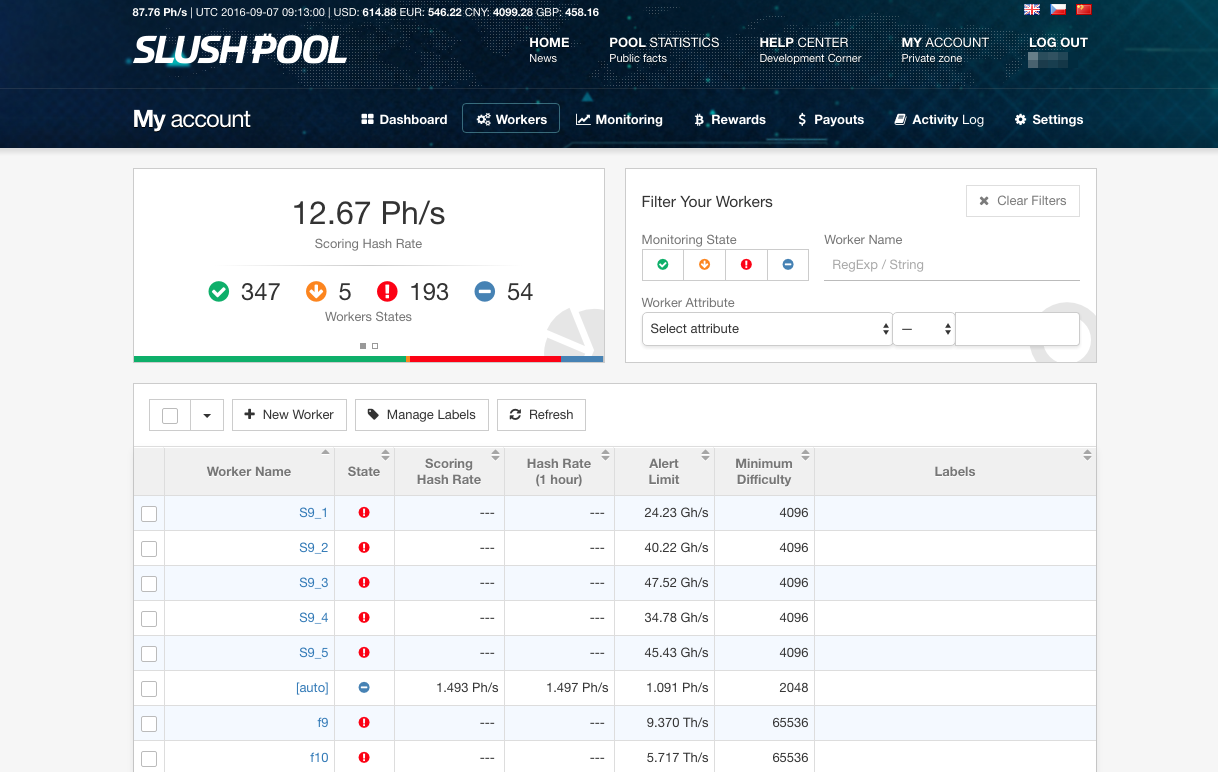Open the Pool Statistics menu
The width and height of the screenshot is (1218, 772).
(663, 42)
